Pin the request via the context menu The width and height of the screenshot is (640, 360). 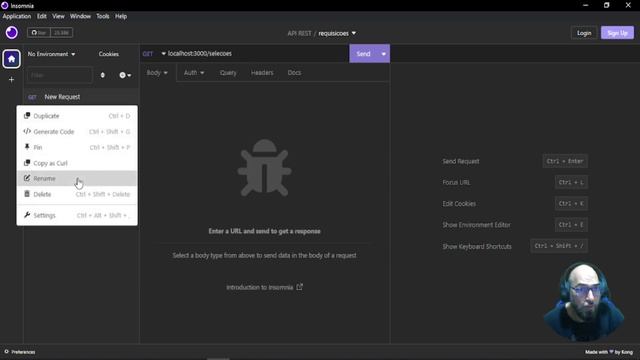[x=77, y=147]
